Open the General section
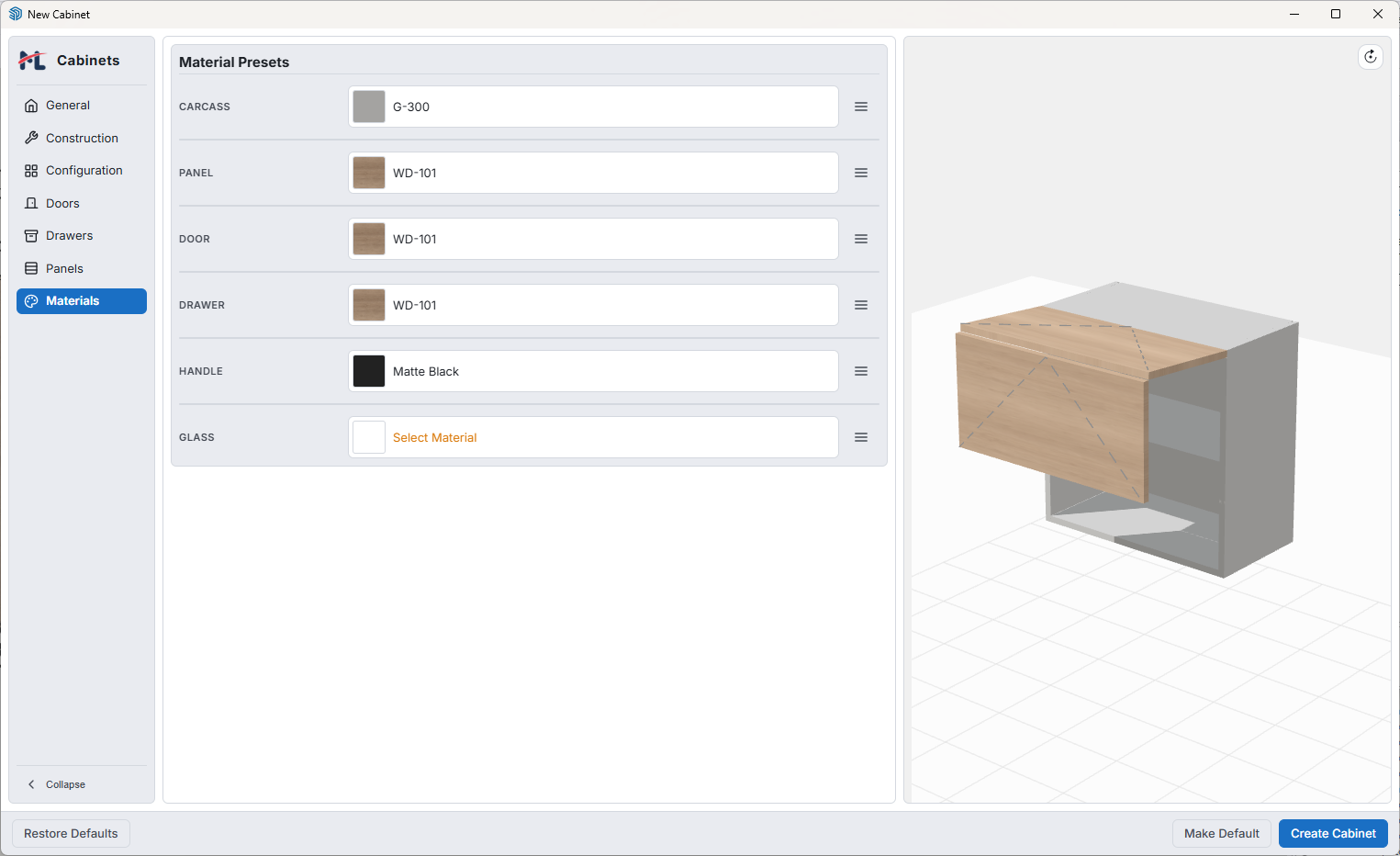 (81, 106)
